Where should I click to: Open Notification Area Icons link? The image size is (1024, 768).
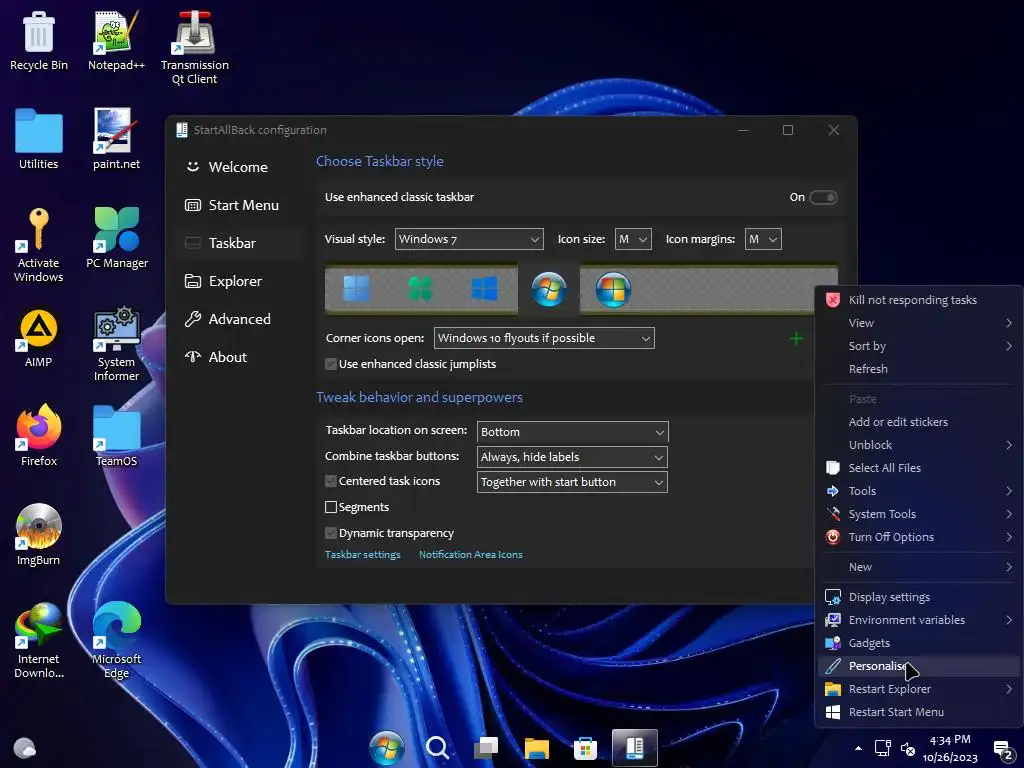click(x=470, y=554)
